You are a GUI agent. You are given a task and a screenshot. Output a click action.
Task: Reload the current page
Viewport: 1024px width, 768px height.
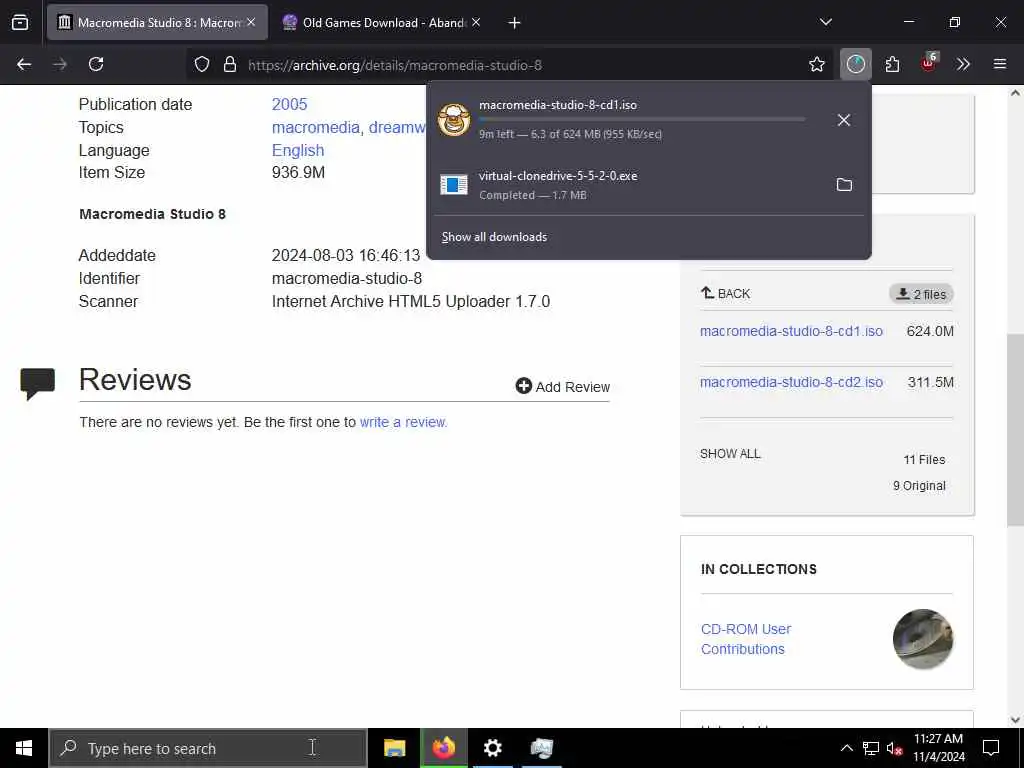pos(96,64)
